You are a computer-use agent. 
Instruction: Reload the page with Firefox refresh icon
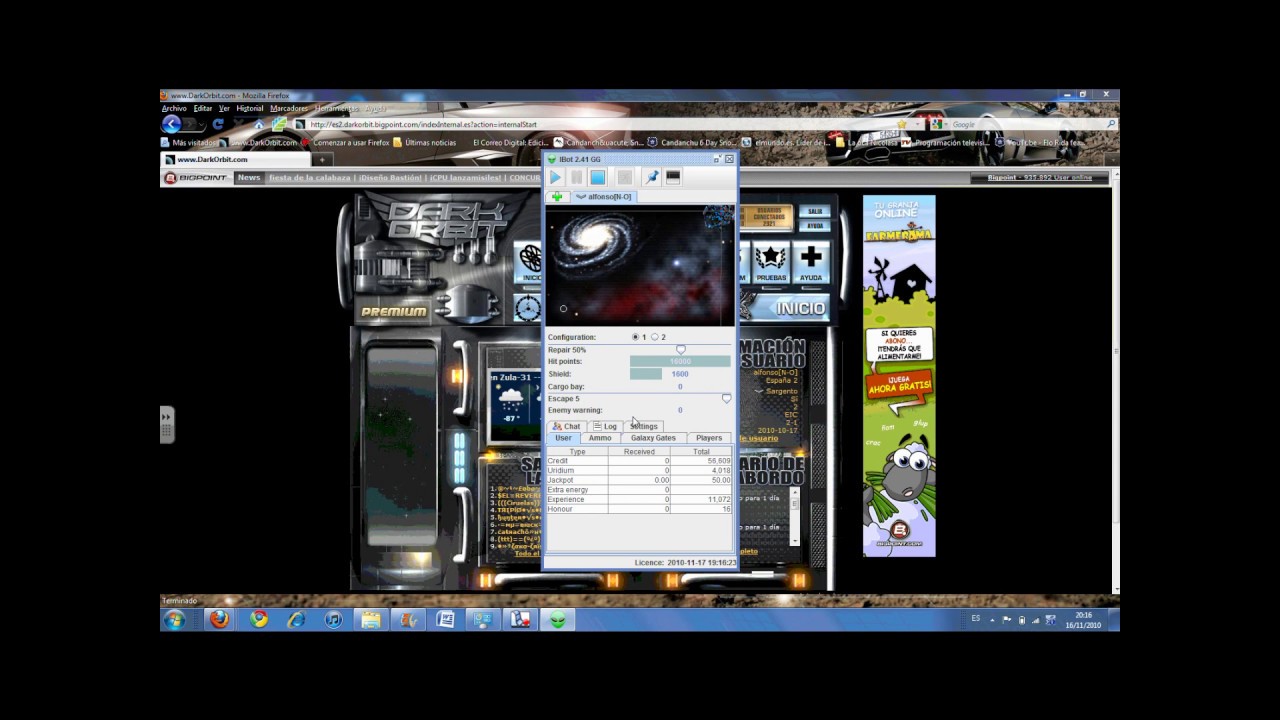pos(218,125)
